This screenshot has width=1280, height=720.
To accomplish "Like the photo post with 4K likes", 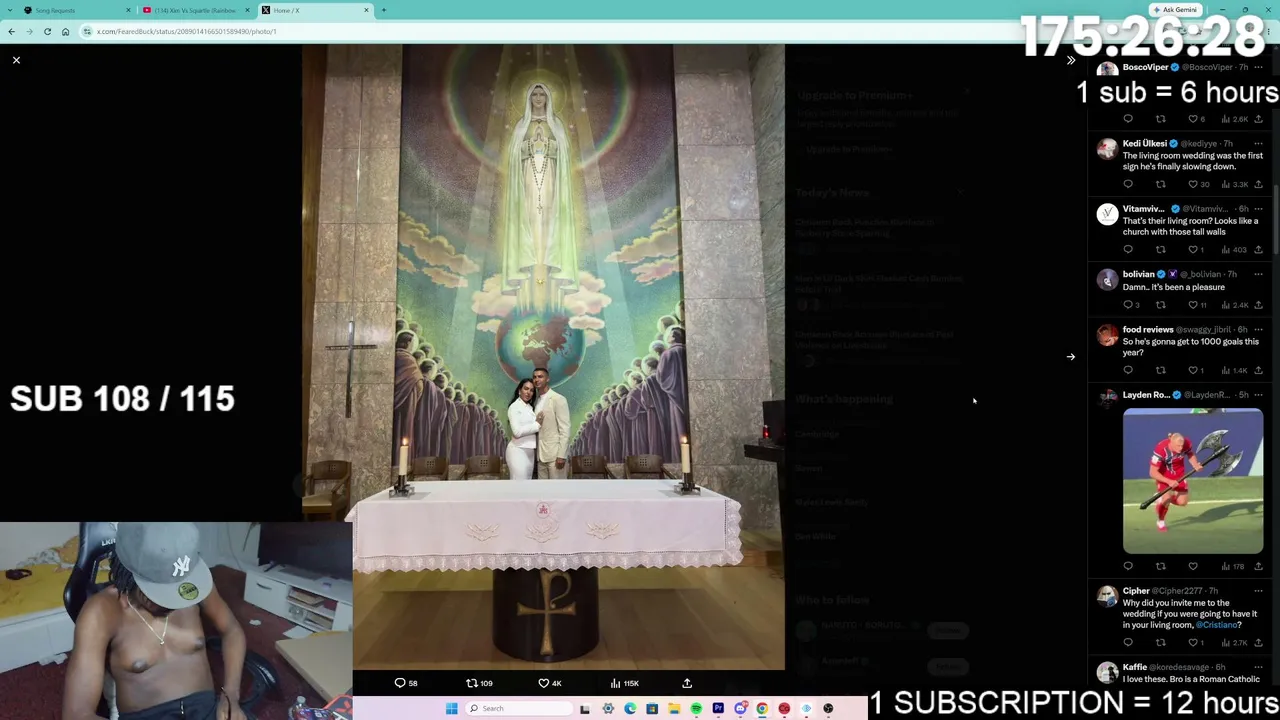I will click(550, 683).
